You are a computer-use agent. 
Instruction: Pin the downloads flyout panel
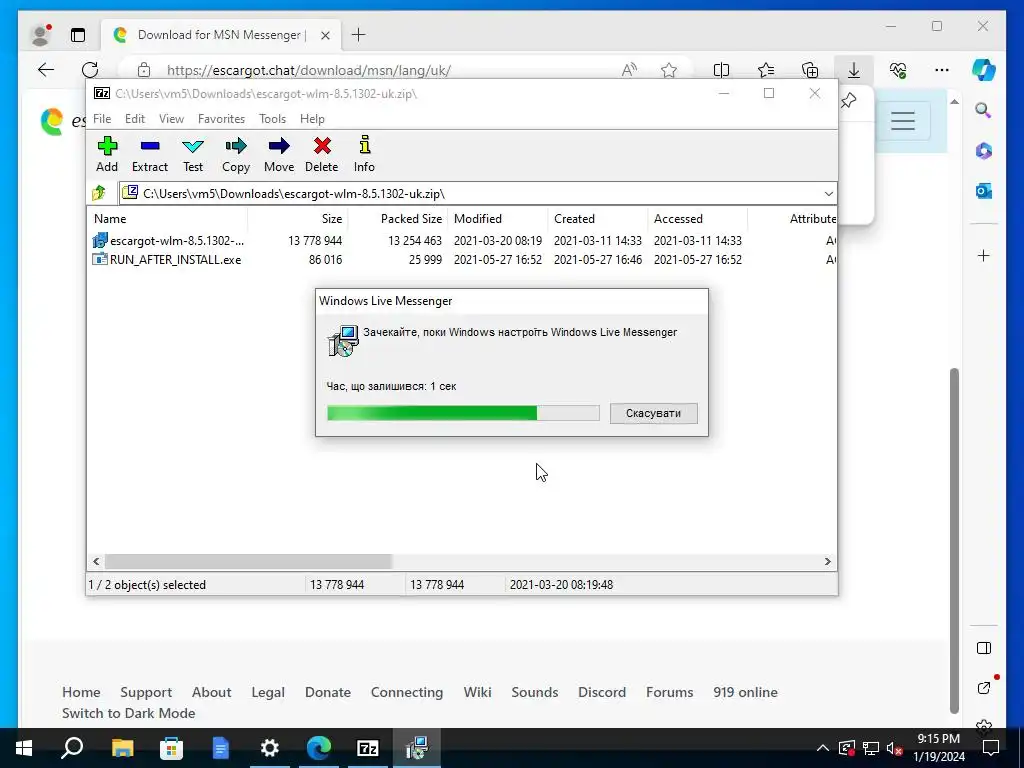click(x=848, y=101)
